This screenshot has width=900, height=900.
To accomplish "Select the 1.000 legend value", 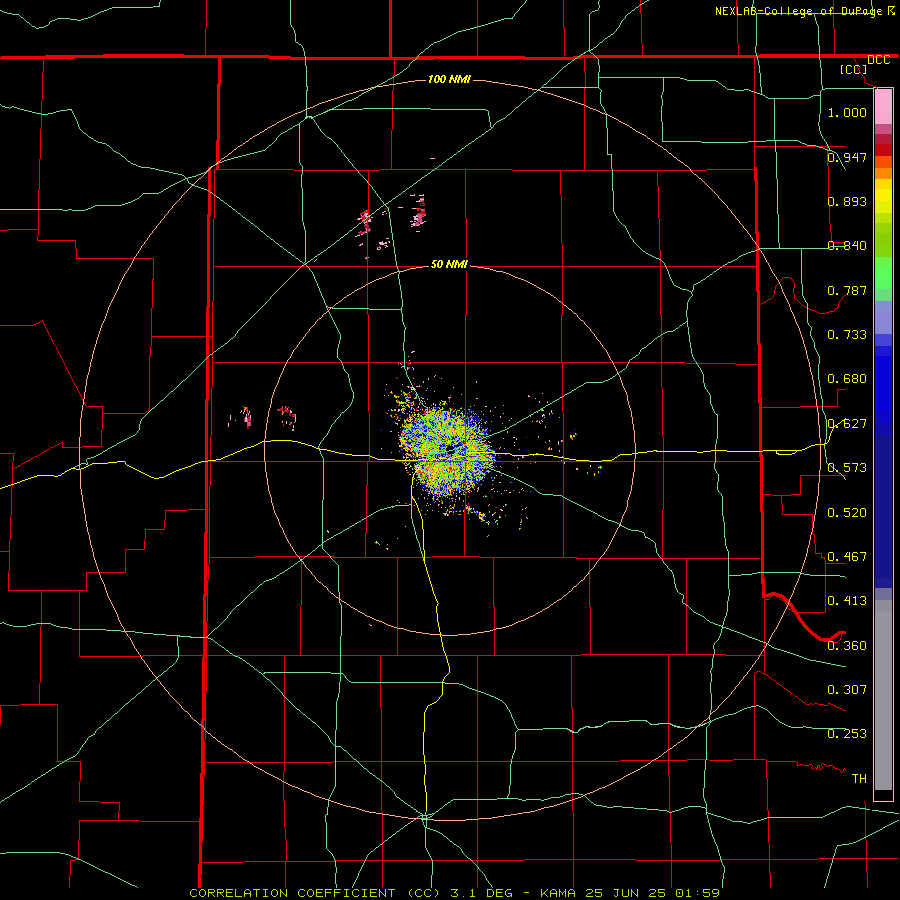I will [847, 112].
